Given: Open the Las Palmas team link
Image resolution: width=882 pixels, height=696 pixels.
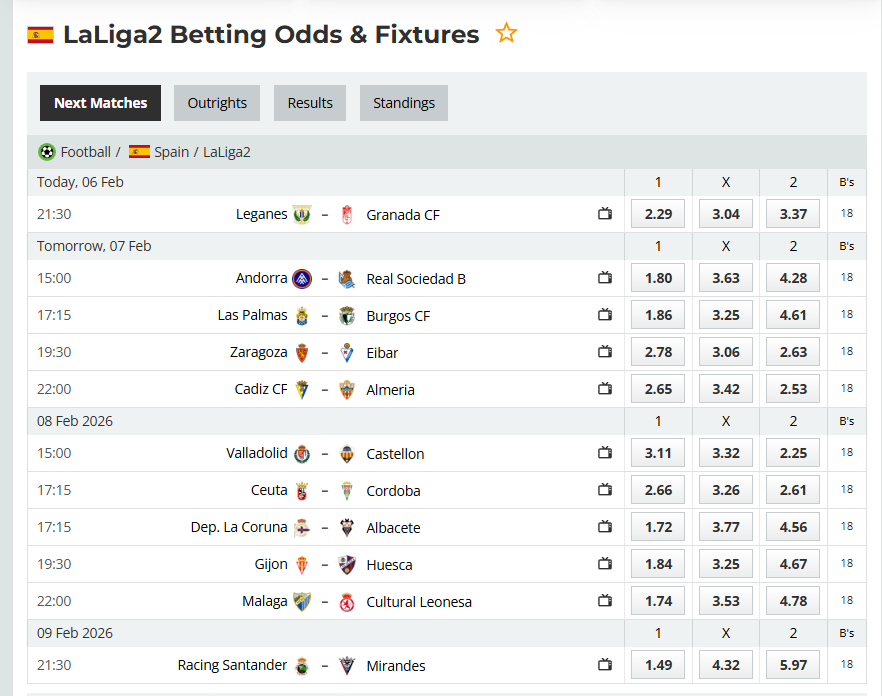Looking at the screenshot, I should tap(252, 314).
